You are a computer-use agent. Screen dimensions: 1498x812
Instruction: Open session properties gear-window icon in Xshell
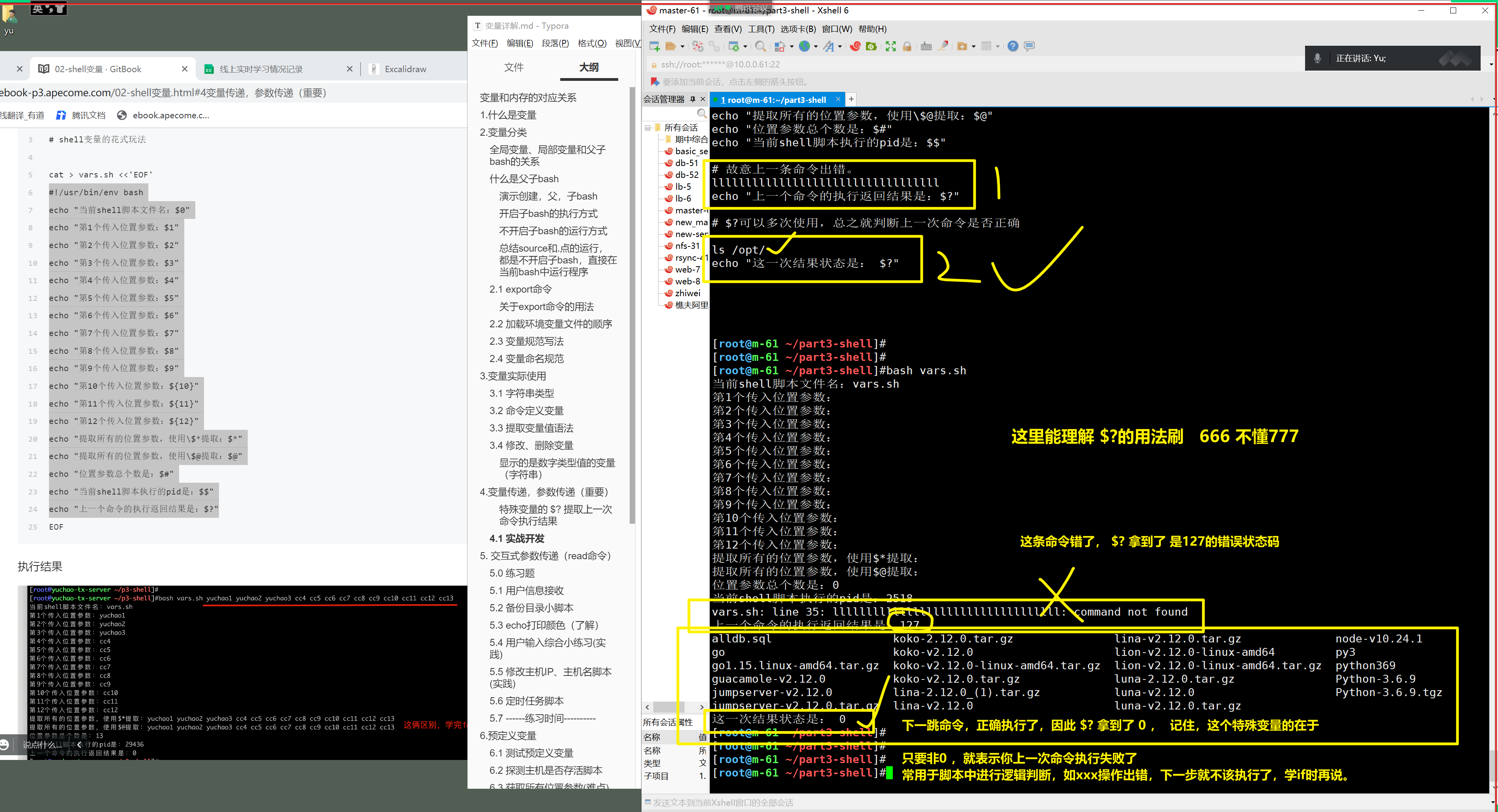(x=734, y=47)
